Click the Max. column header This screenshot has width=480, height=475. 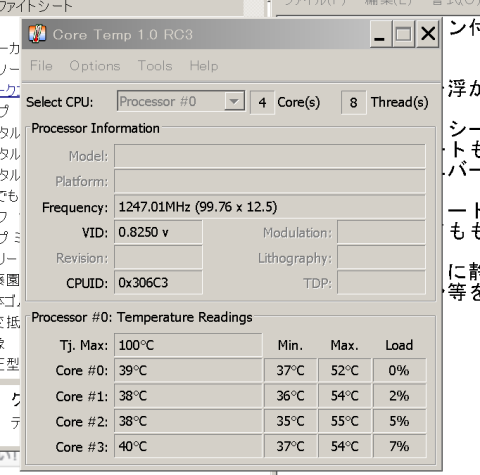[x=345, y=345]
